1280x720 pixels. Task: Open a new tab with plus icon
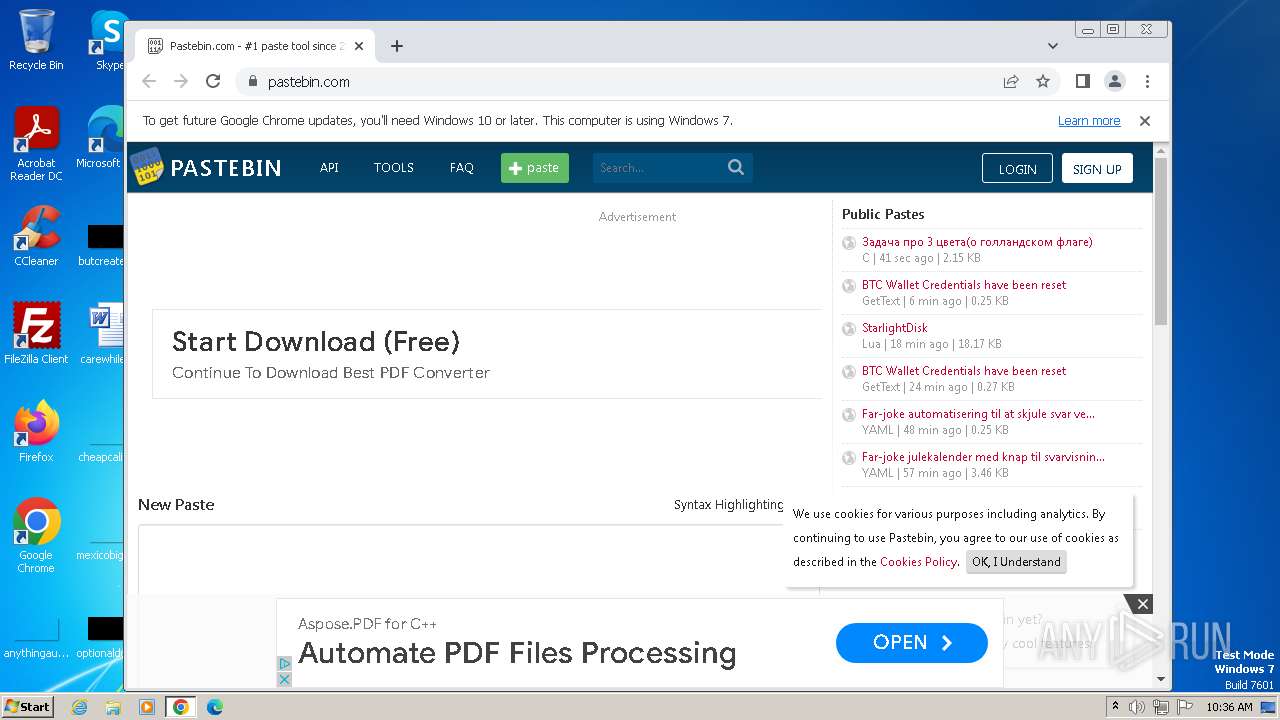click(x=397, y=46)
